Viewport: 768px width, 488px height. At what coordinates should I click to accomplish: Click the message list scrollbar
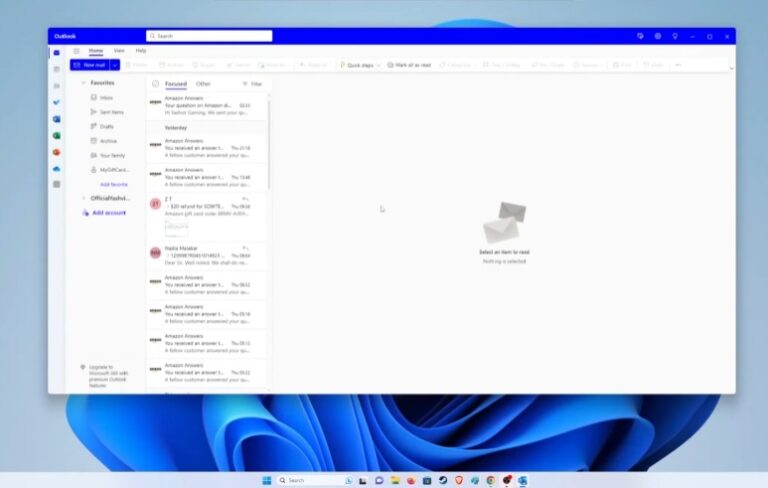269,146
